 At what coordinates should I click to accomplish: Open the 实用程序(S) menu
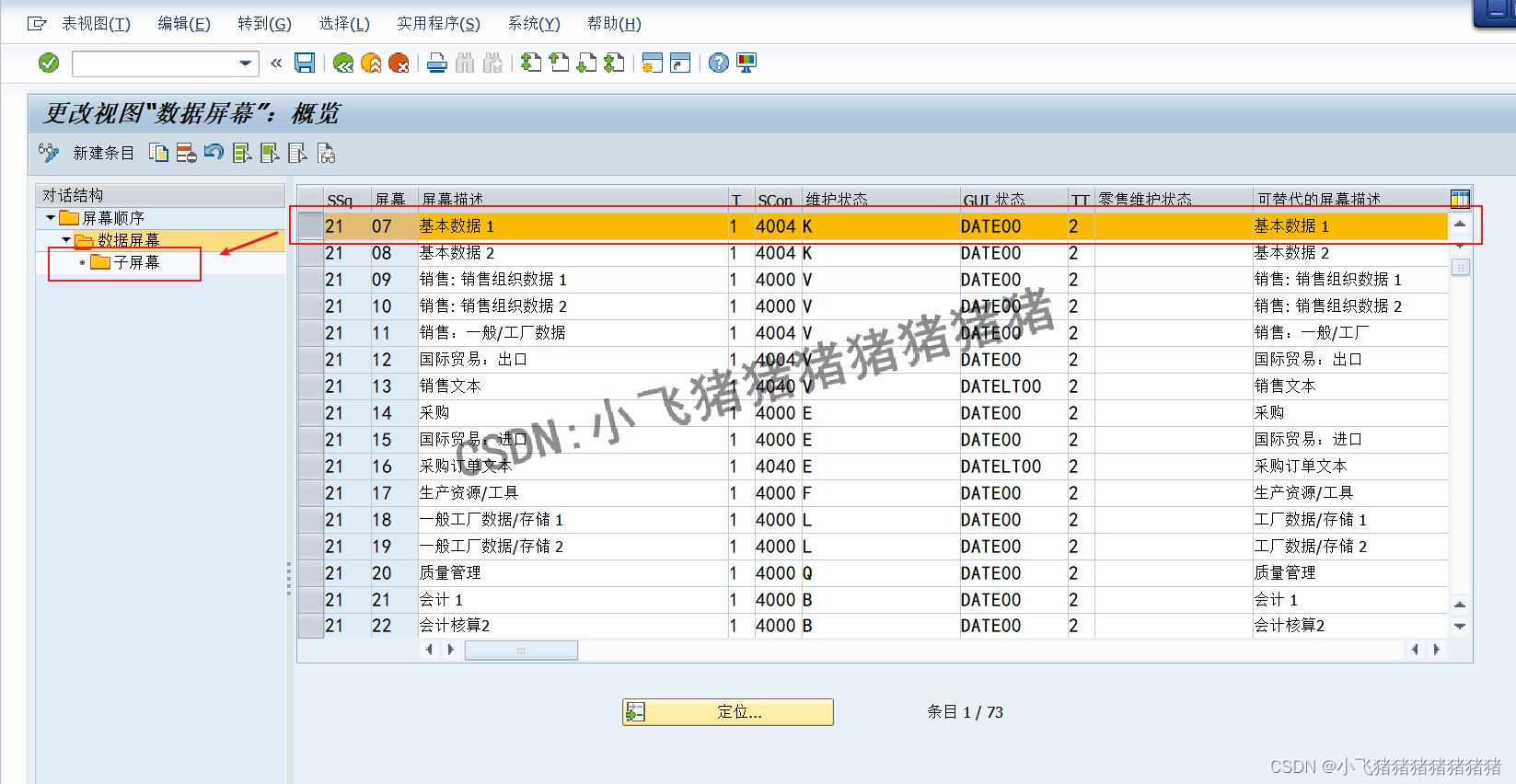point(438,23)
